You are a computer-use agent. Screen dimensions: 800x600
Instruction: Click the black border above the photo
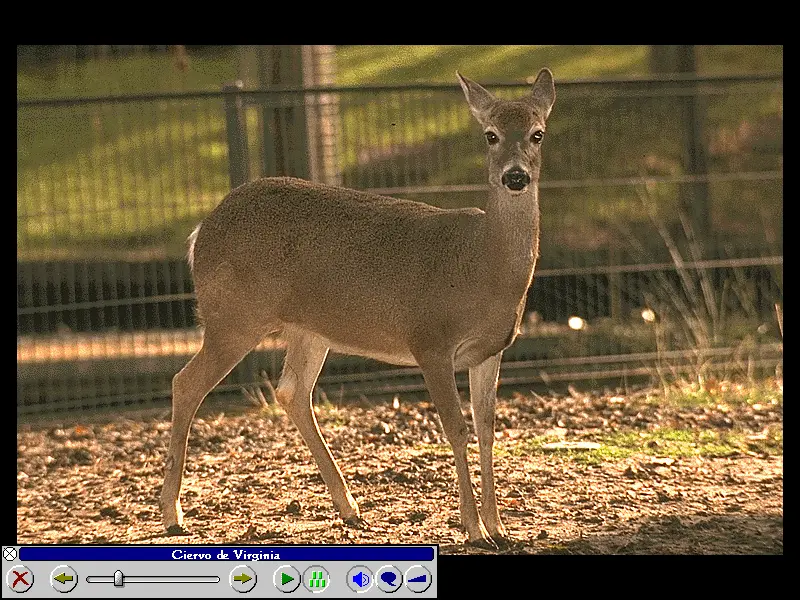pyautogui.click(x=400, y=22)
